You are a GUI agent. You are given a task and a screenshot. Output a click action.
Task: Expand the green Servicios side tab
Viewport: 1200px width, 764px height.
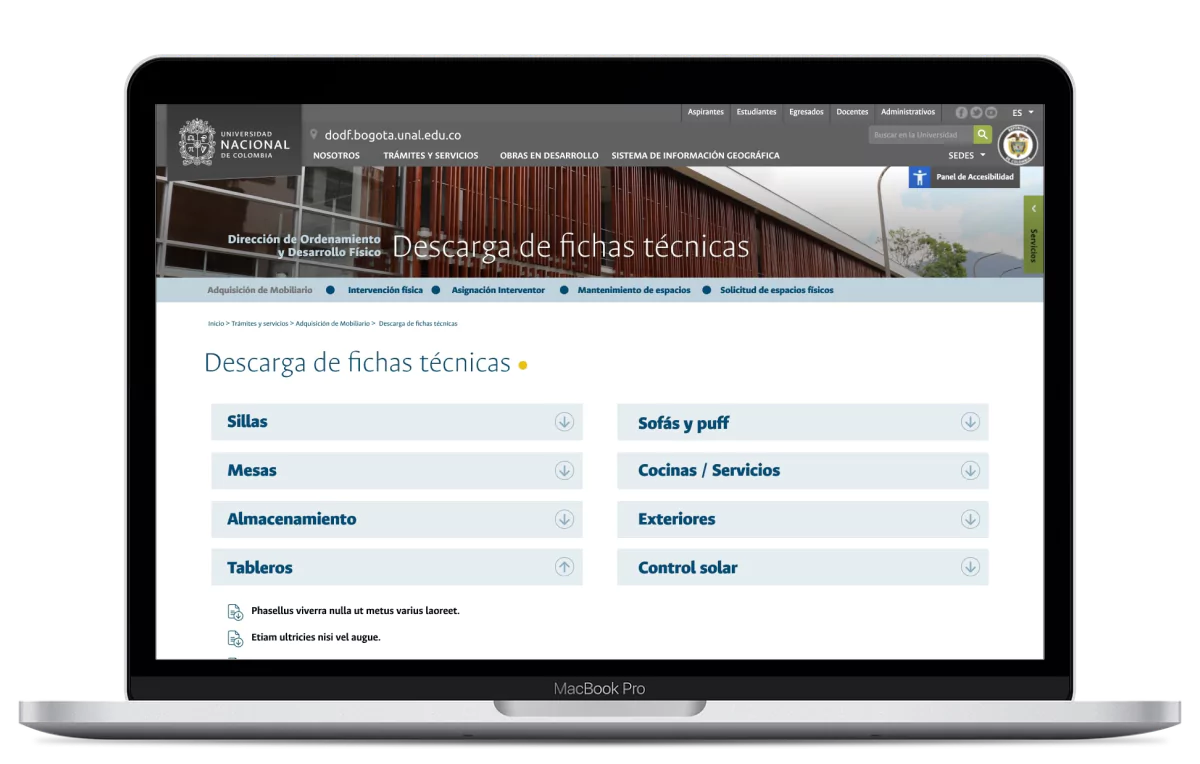coord(1033,234)
